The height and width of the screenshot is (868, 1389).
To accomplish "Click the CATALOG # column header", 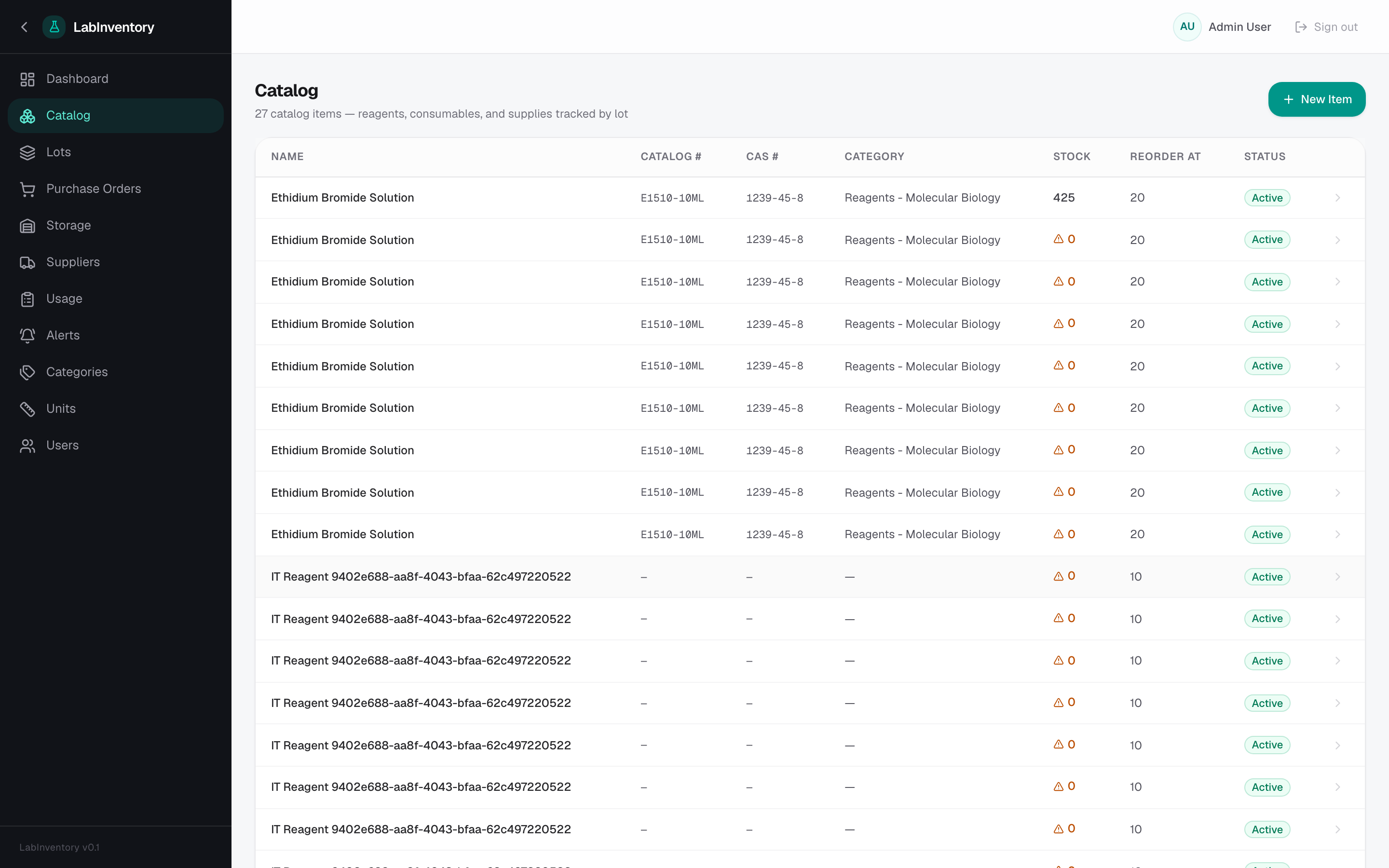I will [671, 157].
